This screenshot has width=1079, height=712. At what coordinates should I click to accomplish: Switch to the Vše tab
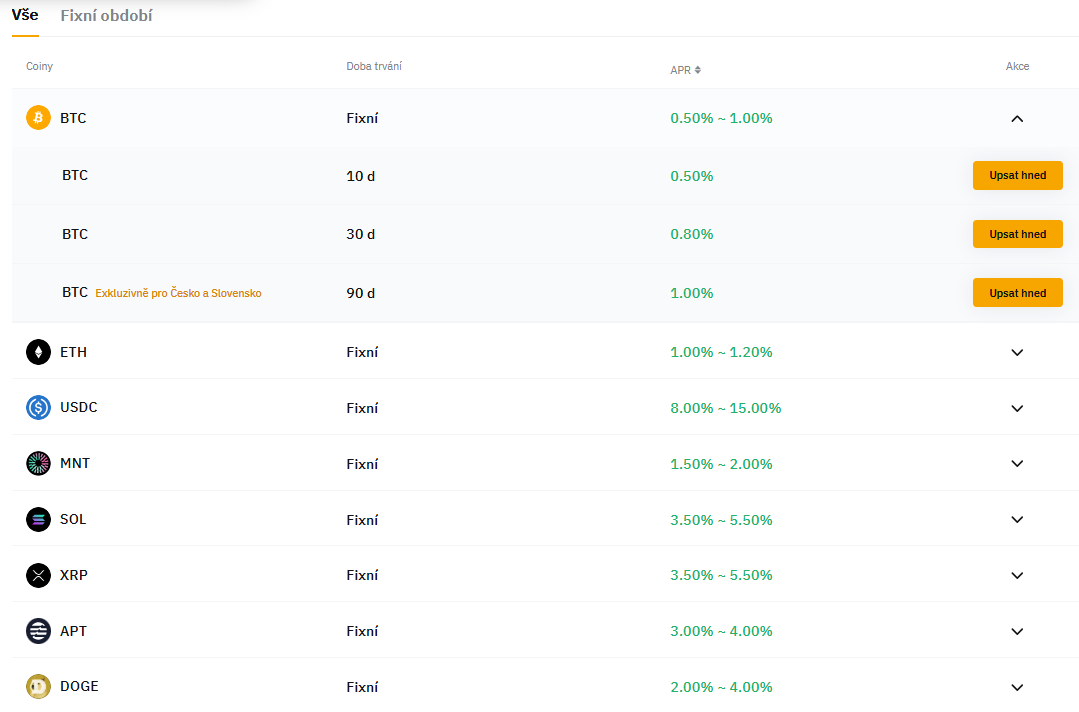click(25, 16)
